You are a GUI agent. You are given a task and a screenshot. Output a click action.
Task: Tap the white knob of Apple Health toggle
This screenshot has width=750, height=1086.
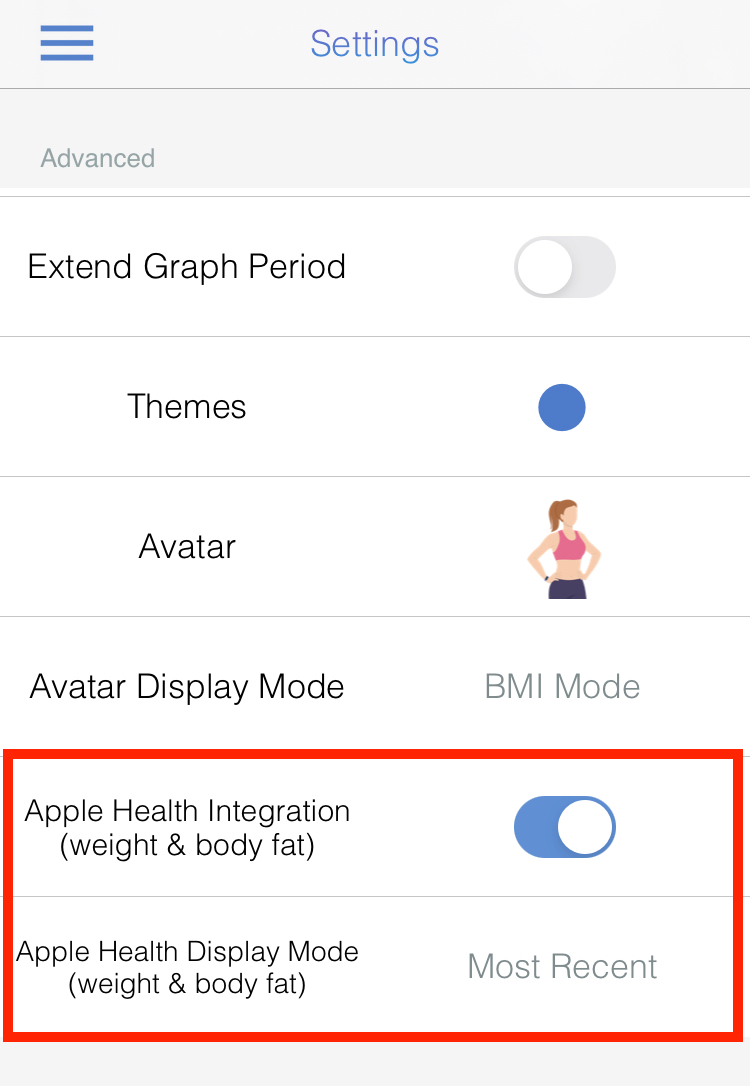click(x=585, y=827)
